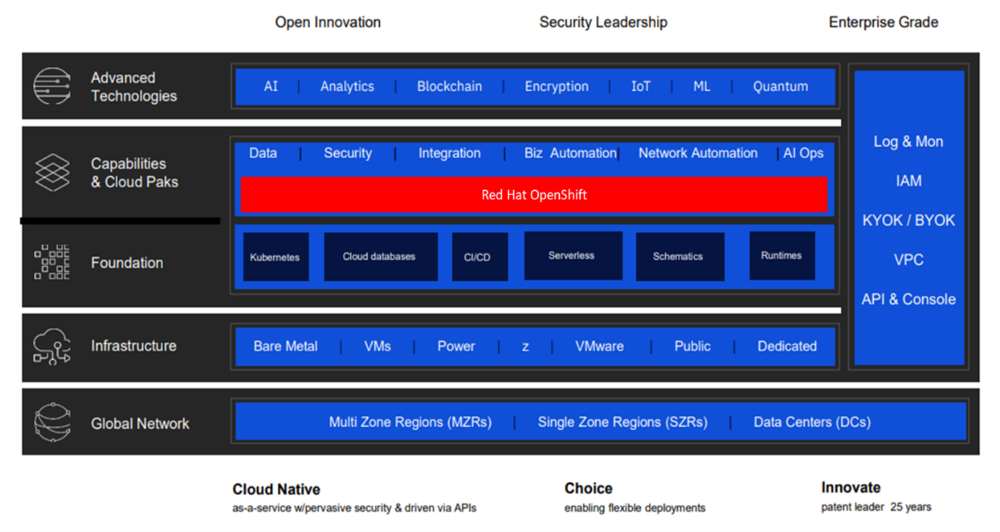Click the Network Automation label
The width and height of the screenshot is (1000, 532).
point(698,153)
